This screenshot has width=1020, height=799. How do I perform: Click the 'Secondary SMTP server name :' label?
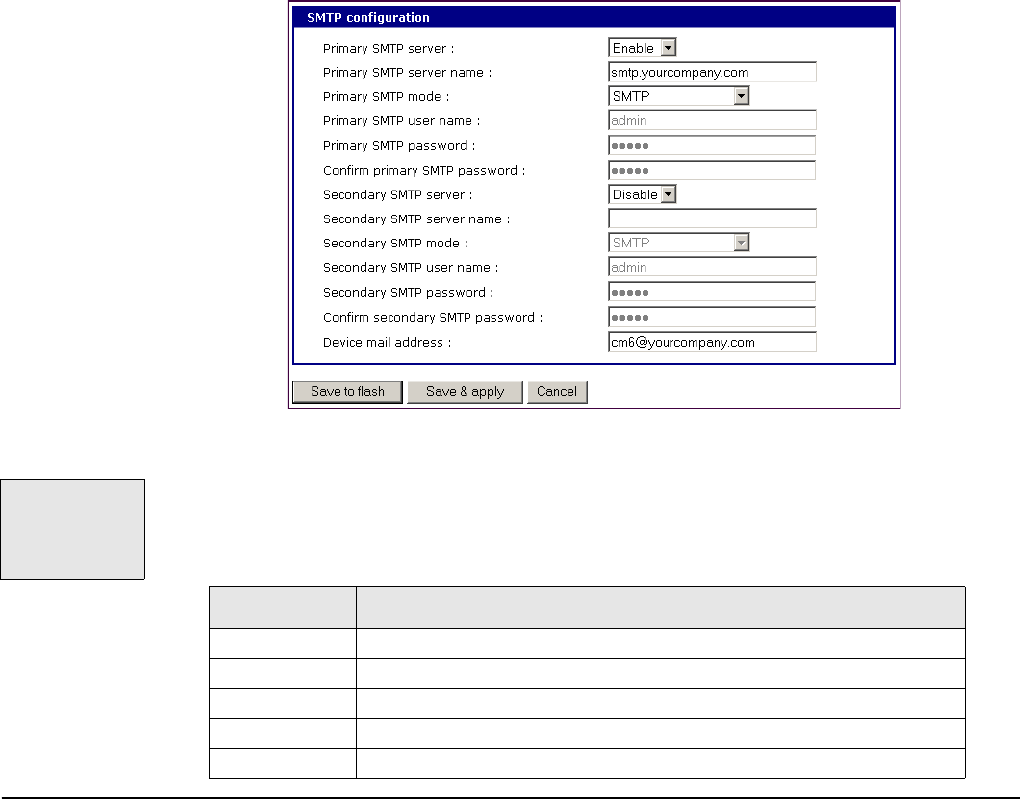click(x=416, y=219)
